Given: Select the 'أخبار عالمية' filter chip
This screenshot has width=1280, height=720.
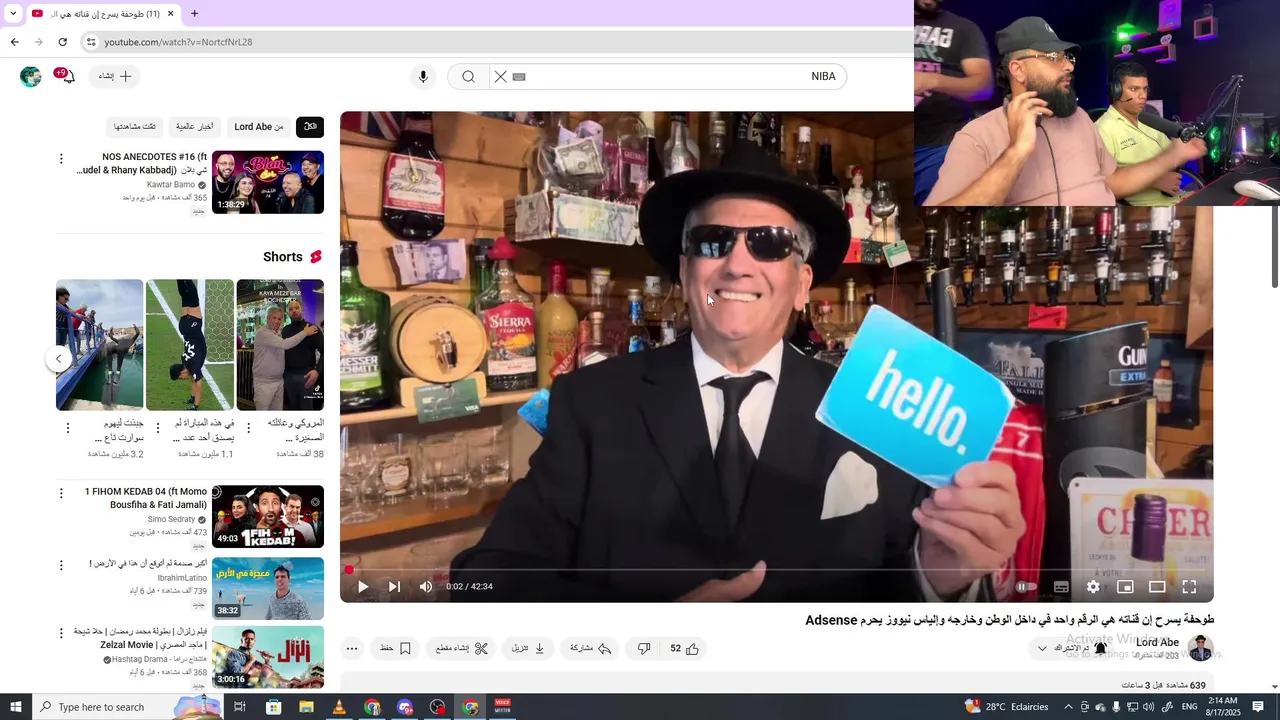Looking at the screenshot, I should [194, 127].
